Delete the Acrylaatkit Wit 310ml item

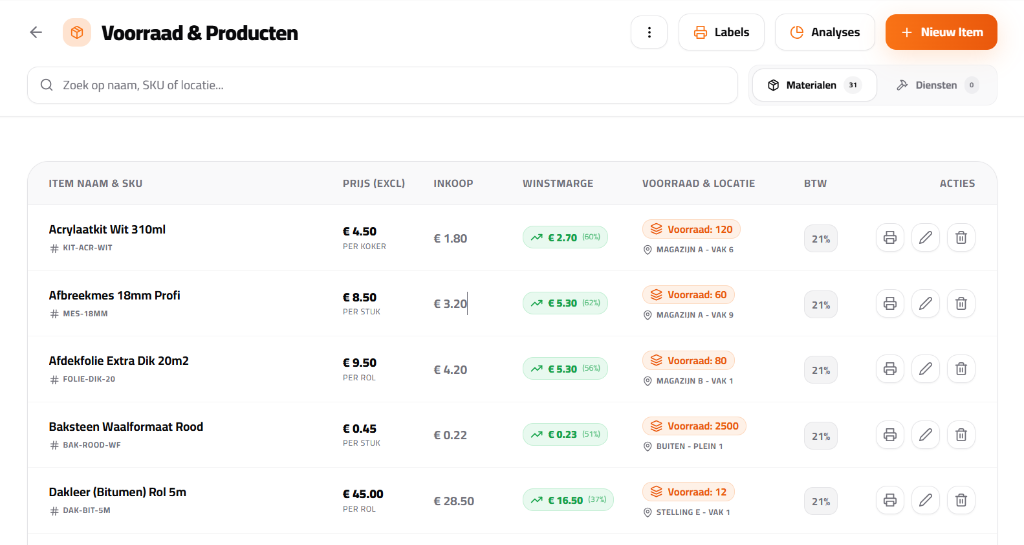[961, 238]
